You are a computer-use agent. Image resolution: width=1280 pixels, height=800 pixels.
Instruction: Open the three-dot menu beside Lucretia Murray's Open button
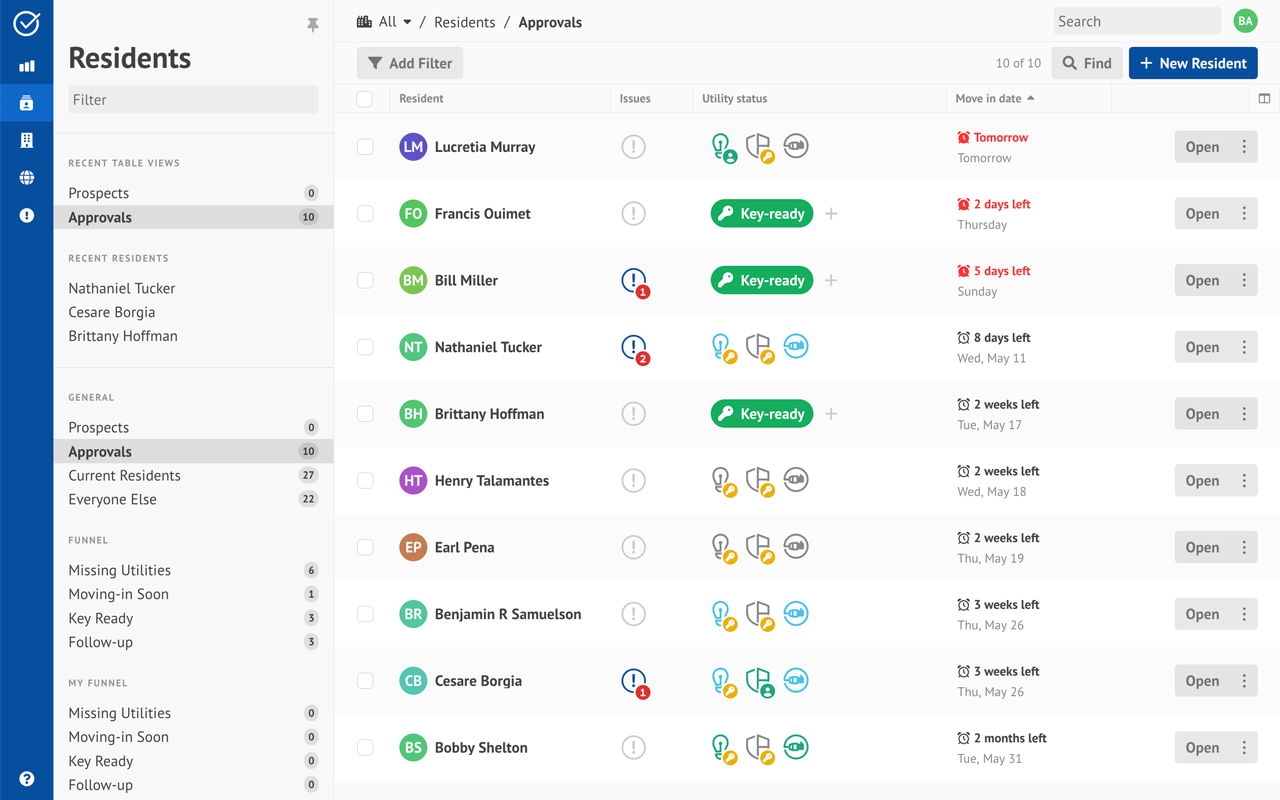coord(1246,146)
